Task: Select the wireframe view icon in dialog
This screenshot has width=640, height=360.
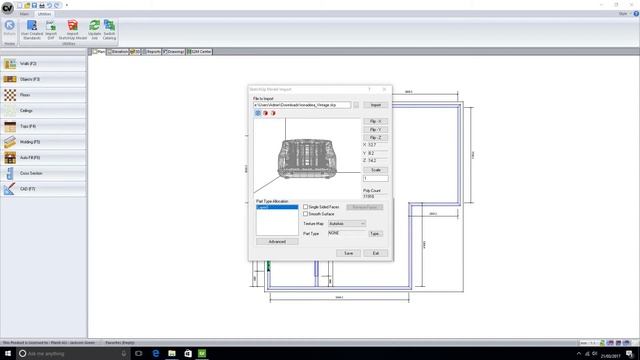Action: pyautogui.click(x=258, y=113)
